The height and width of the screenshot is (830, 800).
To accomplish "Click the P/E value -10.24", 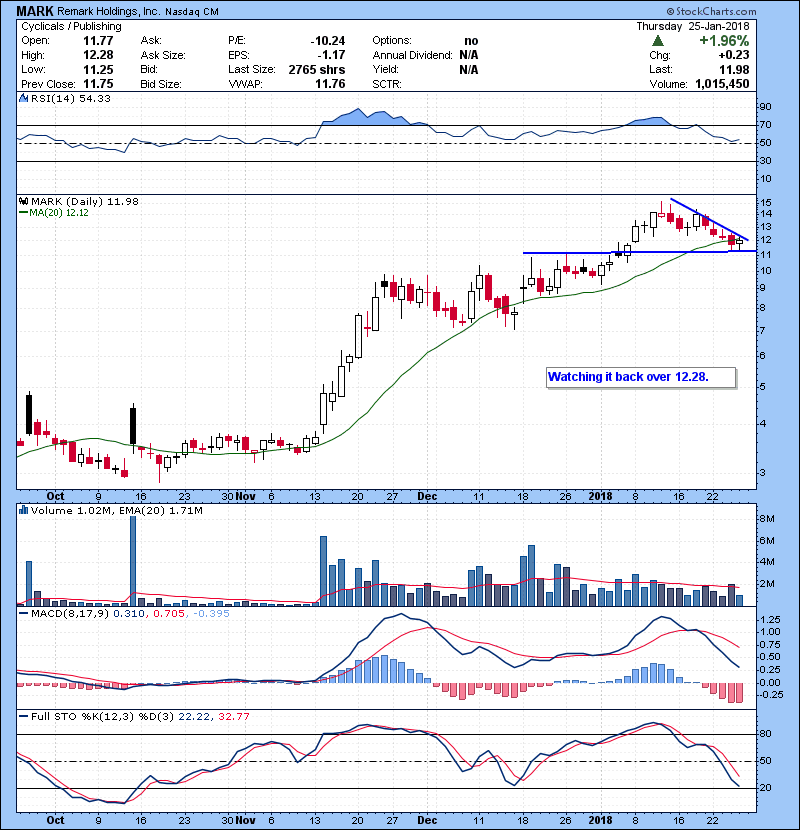I will point(328,41).
